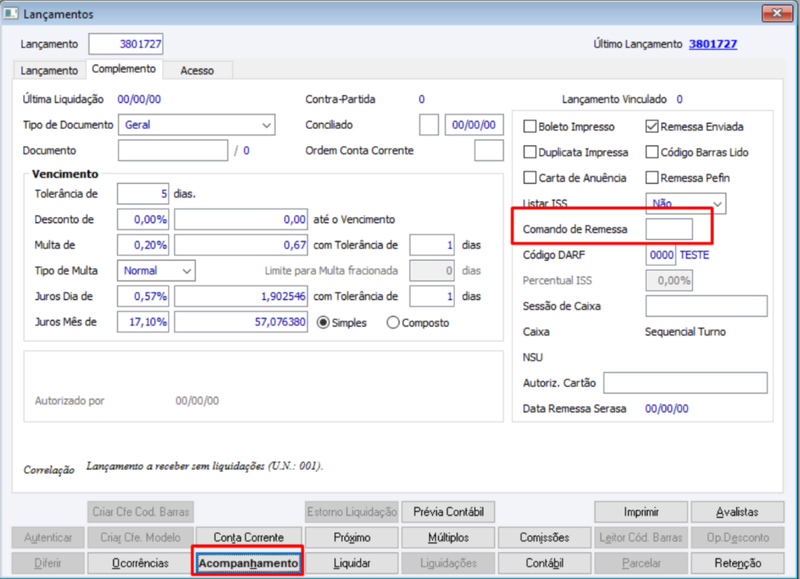Screen dimensions: 800x579
Task: Click the Documento input field
Action: pyautogui.click(x=173, y=150)
